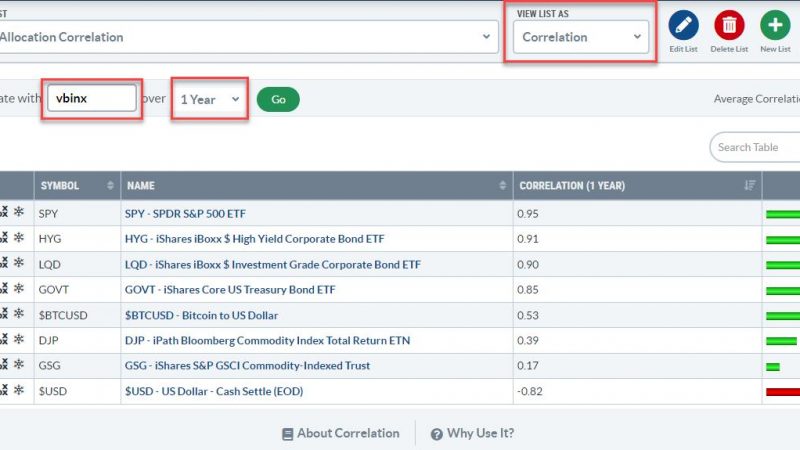Viewport: 800px width, 450px height.
Task: Open GOVT iShares Core US Treasury link
Action: tap(230, 289)
